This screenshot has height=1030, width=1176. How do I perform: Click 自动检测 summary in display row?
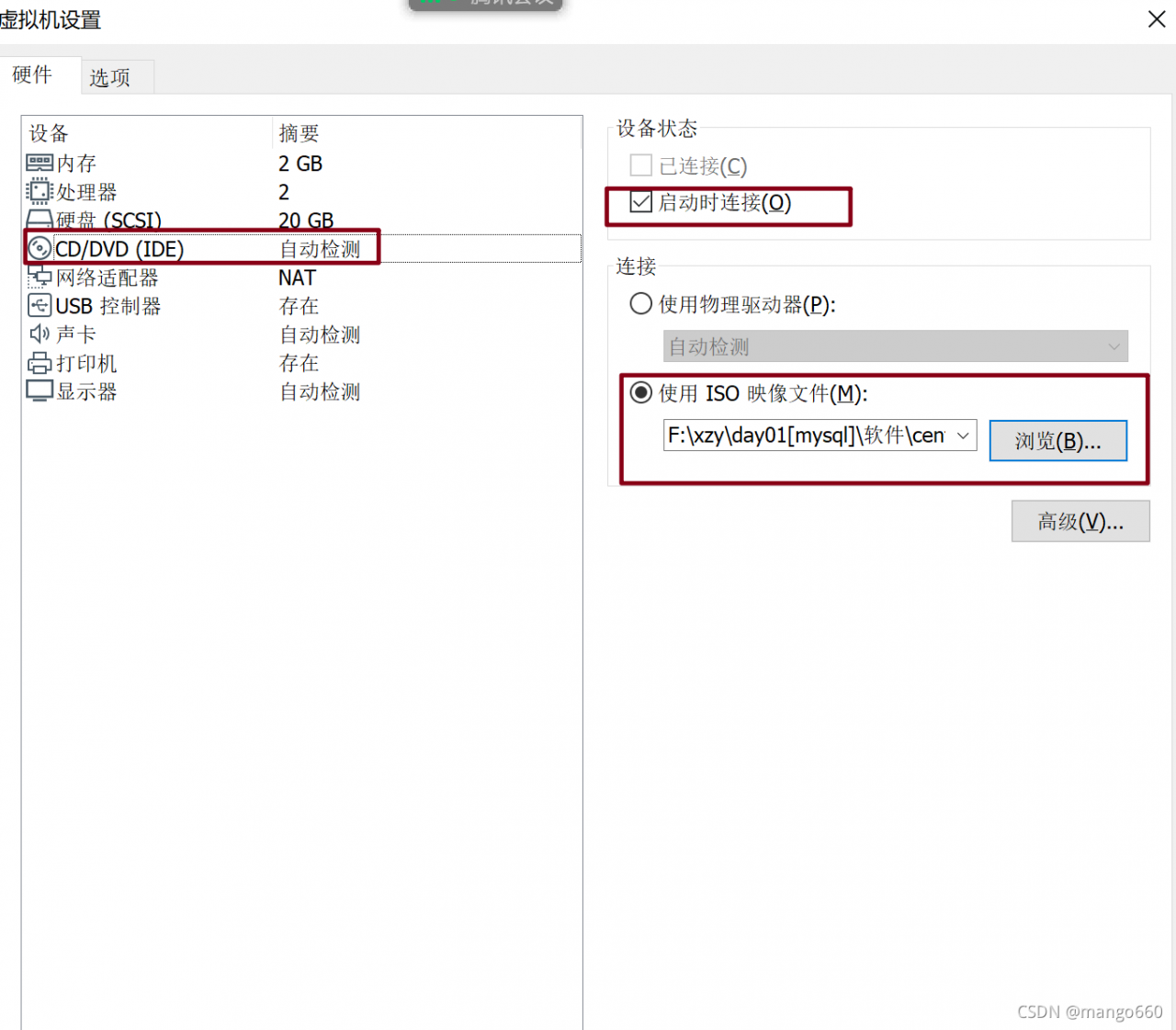320,391
